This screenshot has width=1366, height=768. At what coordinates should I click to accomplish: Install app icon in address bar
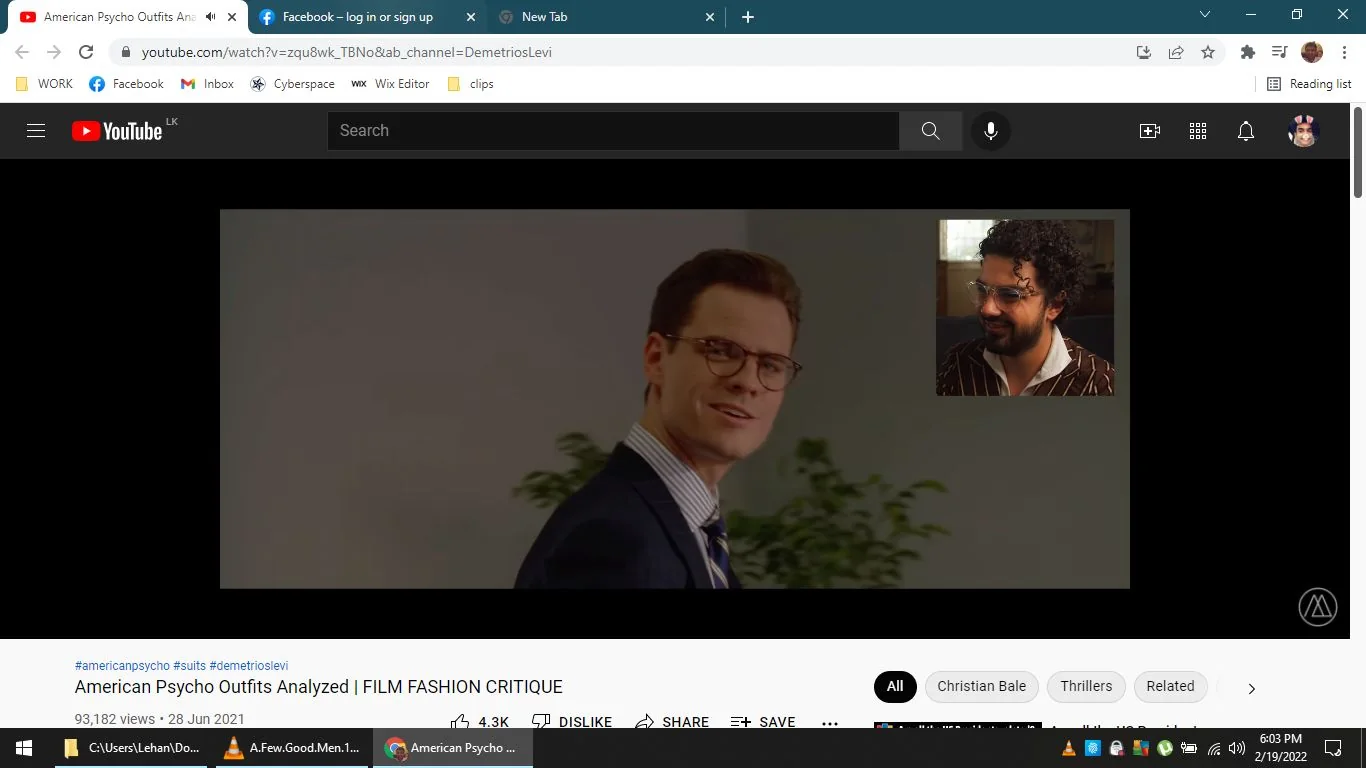1144,52
